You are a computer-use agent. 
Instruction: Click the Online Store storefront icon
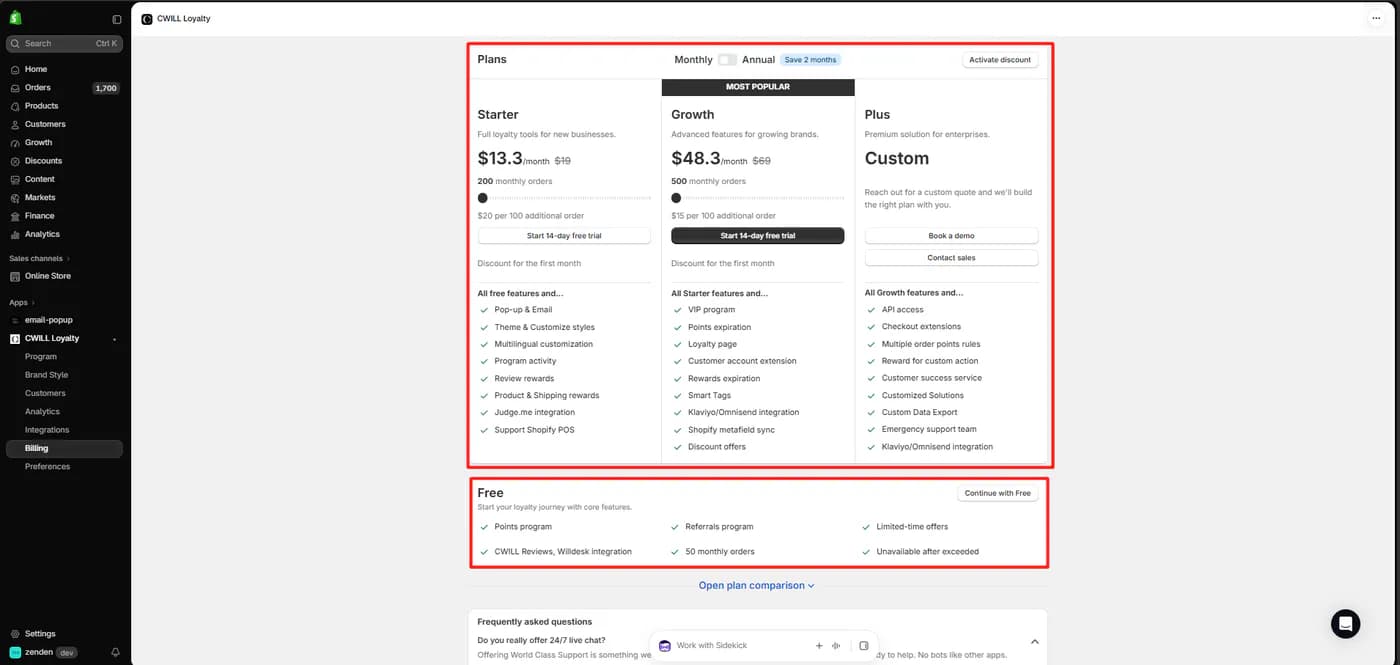(x=15, y=276)
